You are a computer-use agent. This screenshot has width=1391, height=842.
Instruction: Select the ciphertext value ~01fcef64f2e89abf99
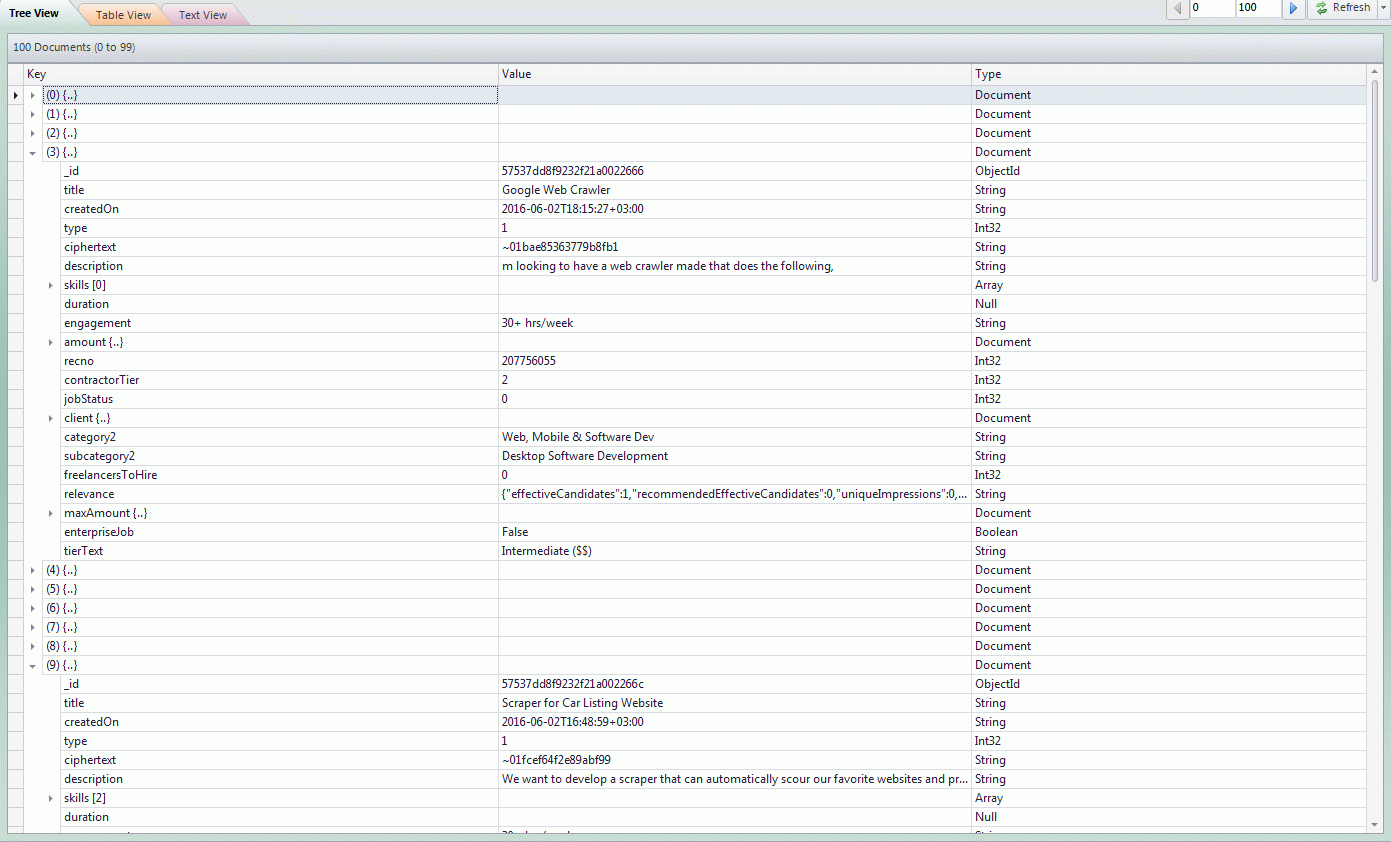tap(556, 760)
